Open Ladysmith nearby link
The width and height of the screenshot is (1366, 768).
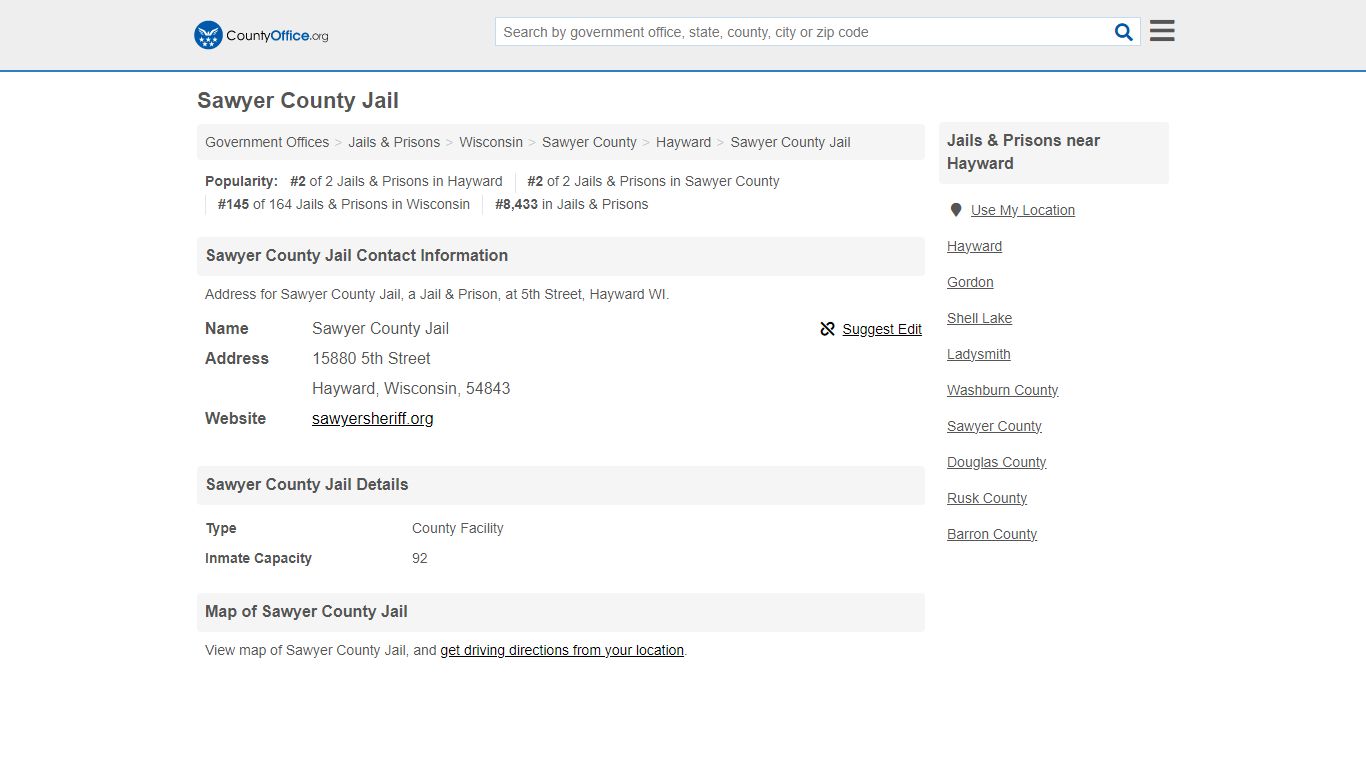pos(978,354)
